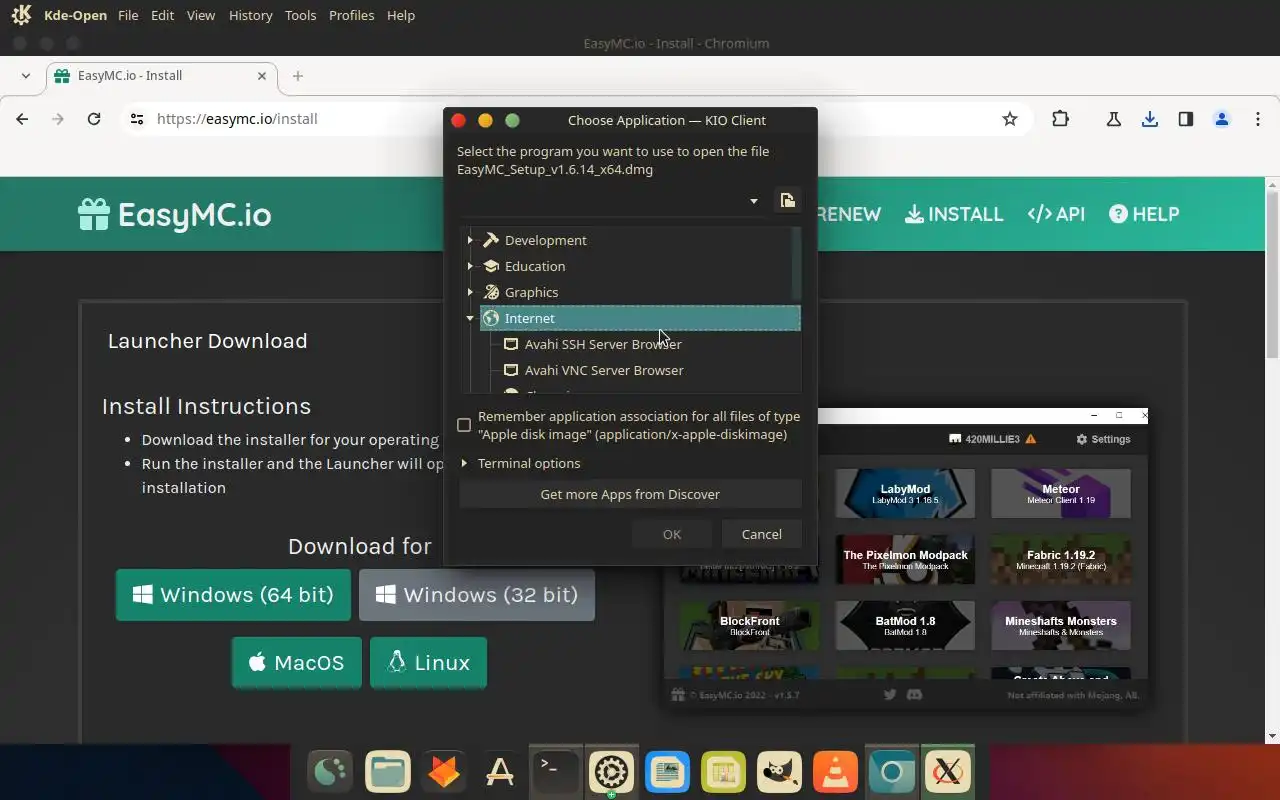The width and height of the screenshot is (1280, 800).
Task: Toggle Chromium side panel icon
Action: click(x=1185, y=119)
